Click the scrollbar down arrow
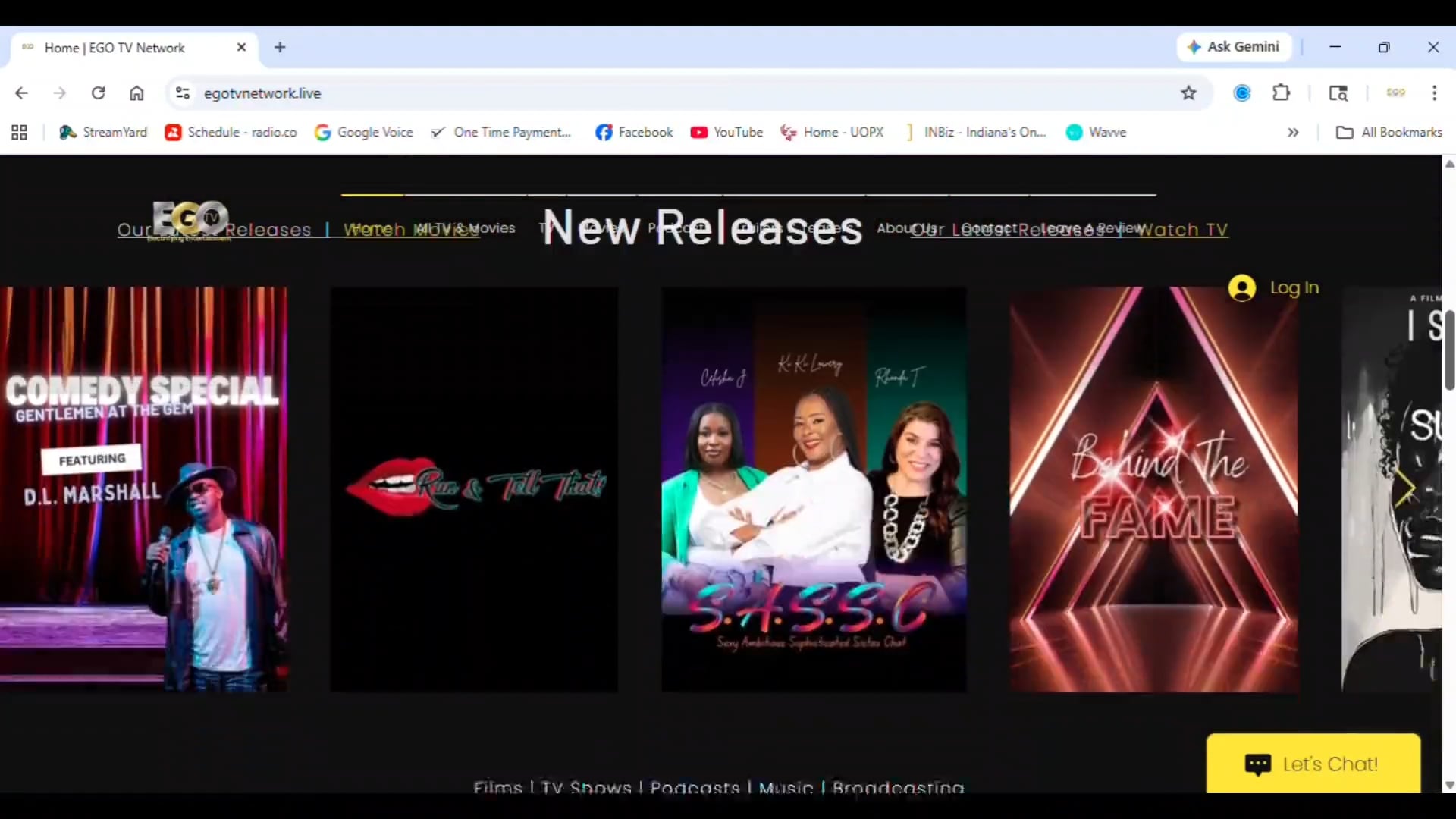 click(1449, 786)
